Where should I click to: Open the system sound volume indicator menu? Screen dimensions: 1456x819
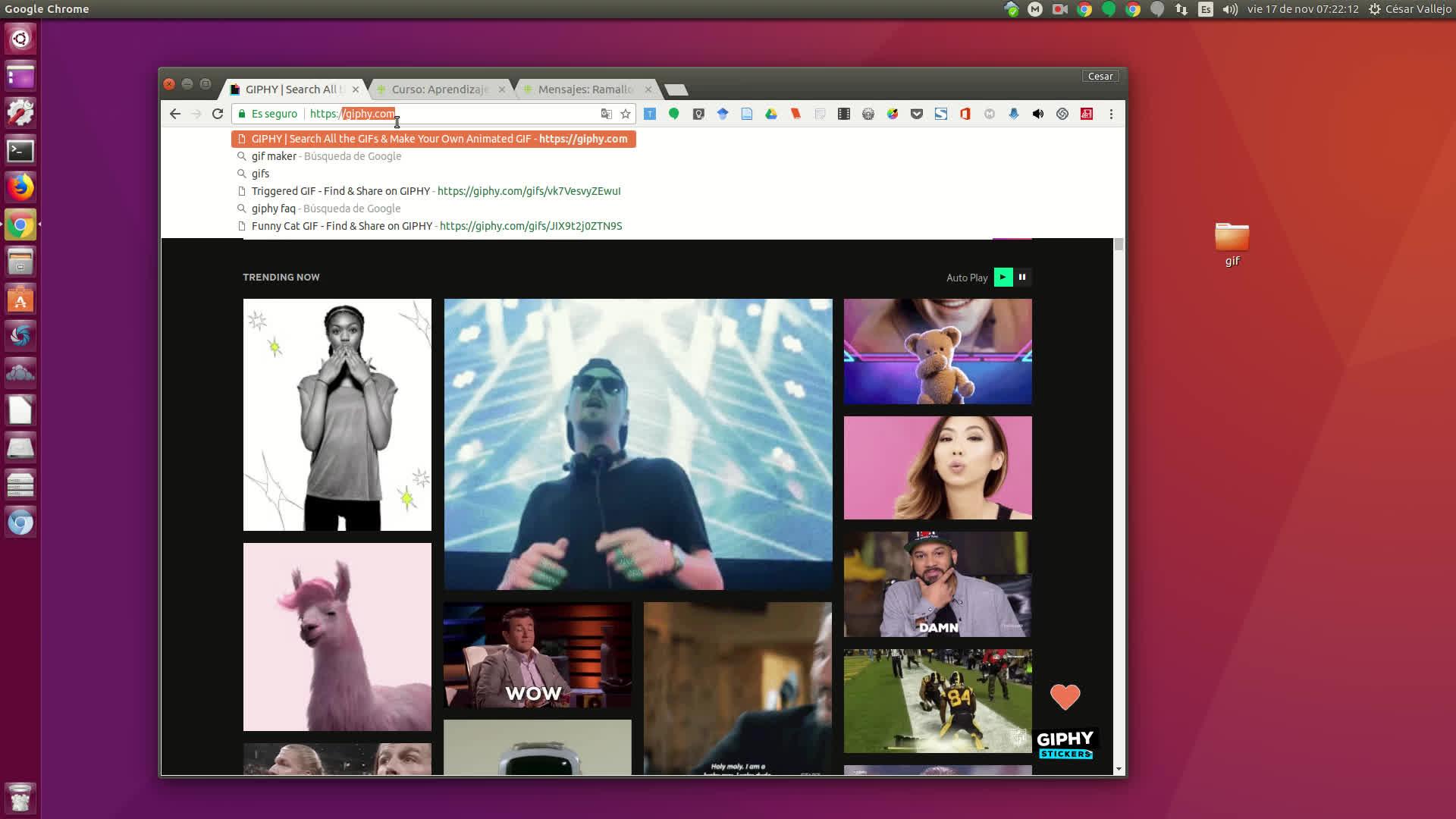1230,9
